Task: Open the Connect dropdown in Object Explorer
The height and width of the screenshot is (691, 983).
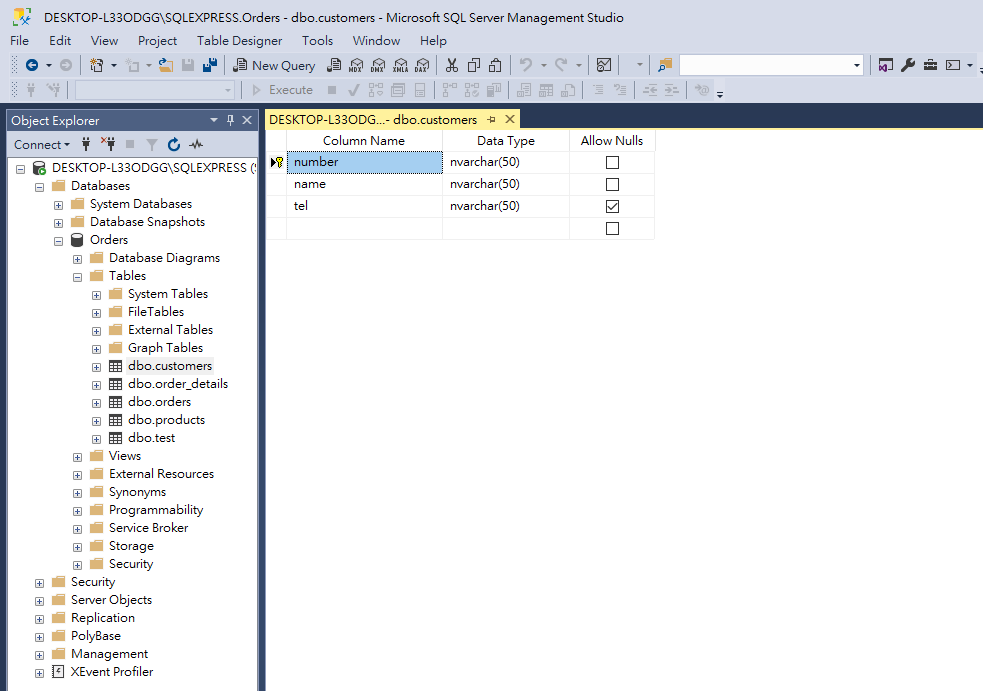Action: click(42, 144)
